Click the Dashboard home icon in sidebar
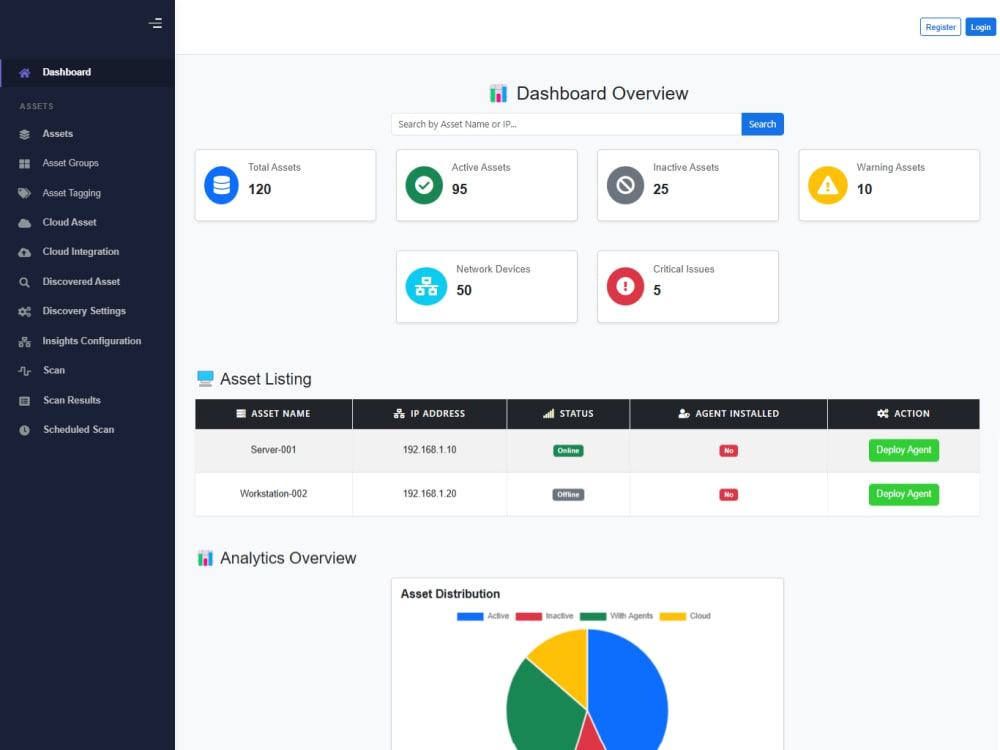1000x750 pixels. point(24,73)
